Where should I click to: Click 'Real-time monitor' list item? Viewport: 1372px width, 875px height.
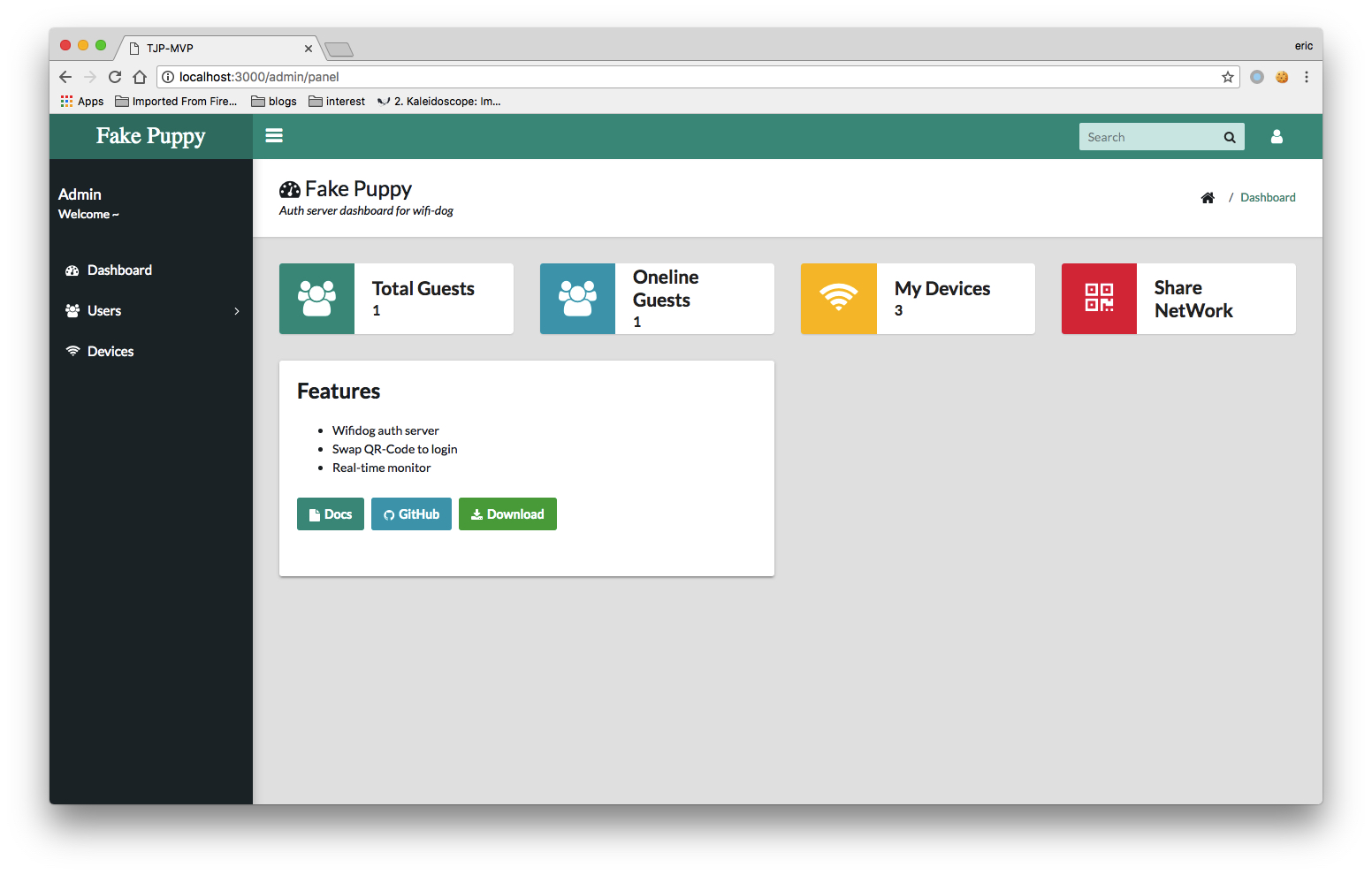382,468
